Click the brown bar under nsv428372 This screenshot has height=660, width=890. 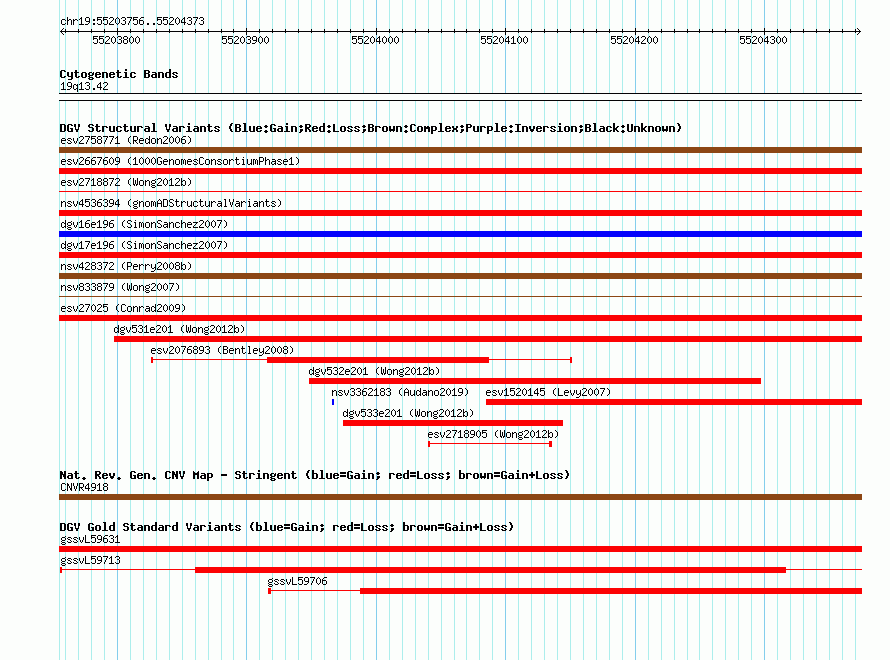click(x=460, y=276)
